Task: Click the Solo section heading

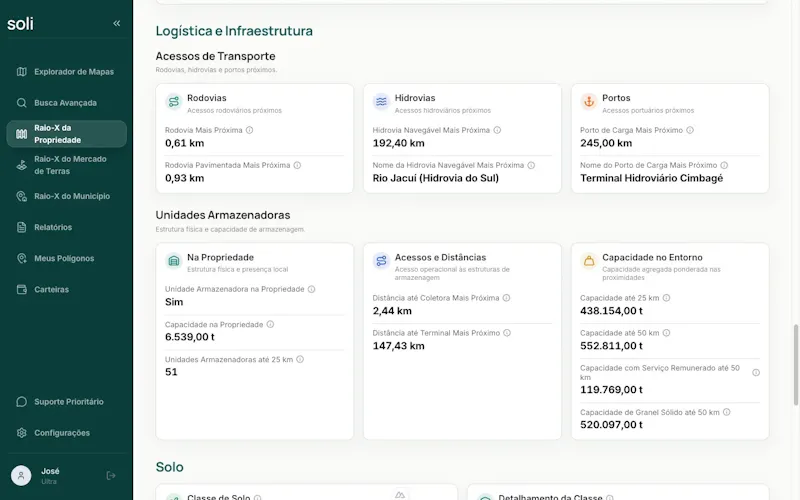Action: [x=169, y=467]
